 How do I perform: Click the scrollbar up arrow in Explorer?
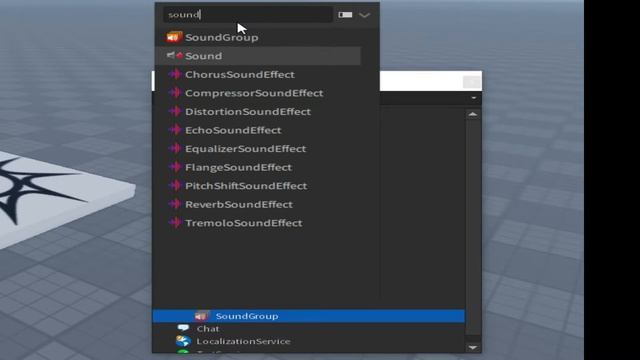473,114
